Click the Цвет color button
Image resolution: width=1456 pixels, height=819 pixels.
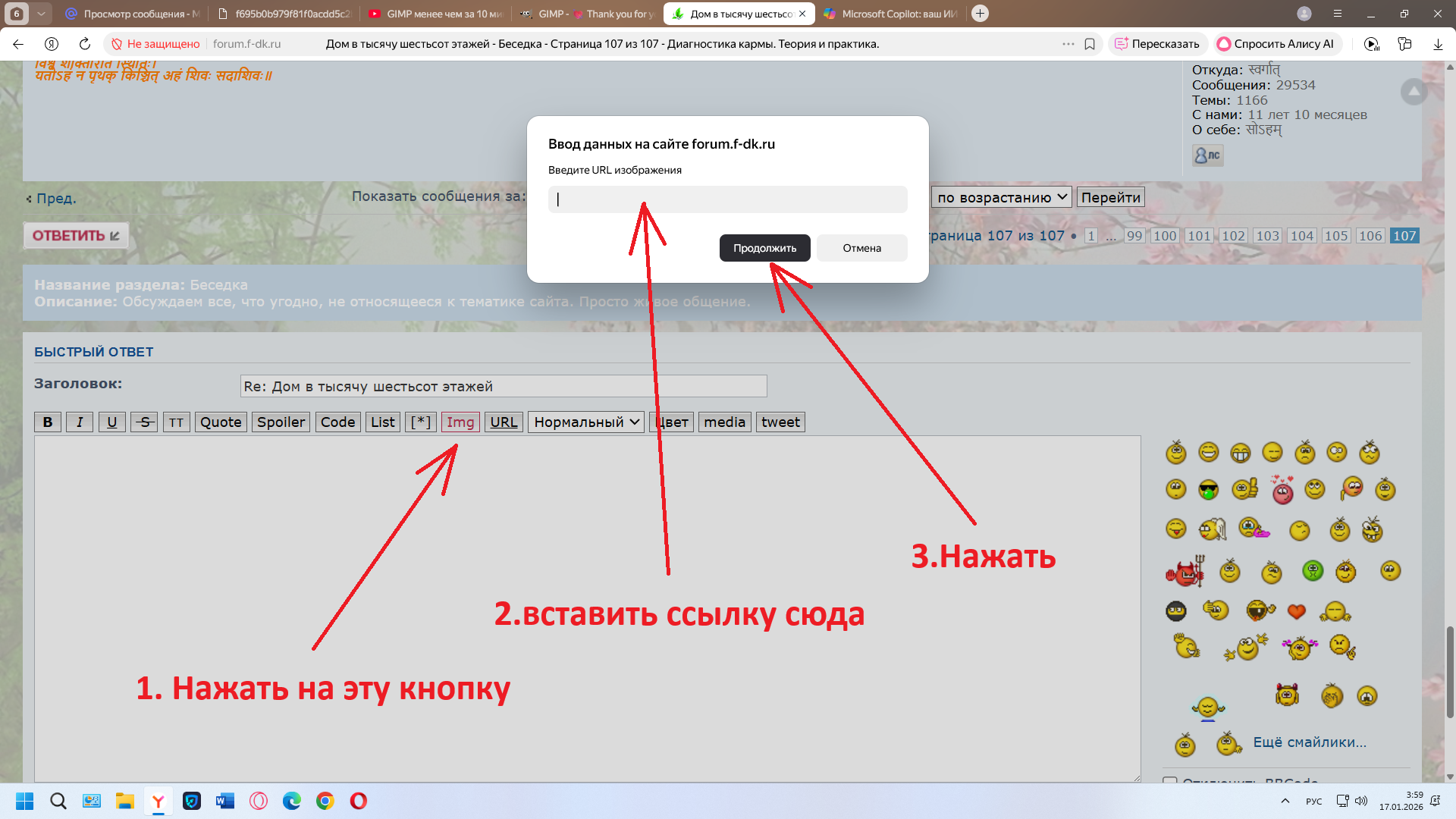[671, 422]
